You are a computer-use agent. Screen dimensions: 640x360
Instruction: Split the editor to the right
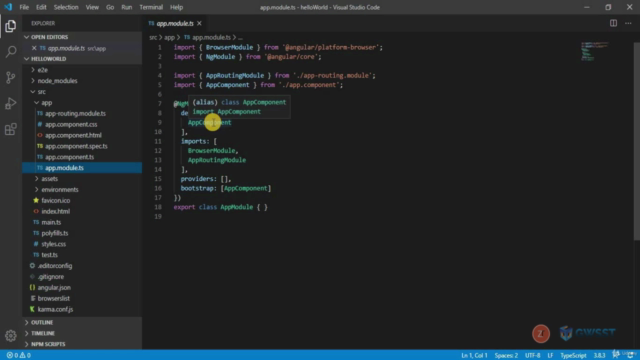pyautogui.click(x=613, y=23)
